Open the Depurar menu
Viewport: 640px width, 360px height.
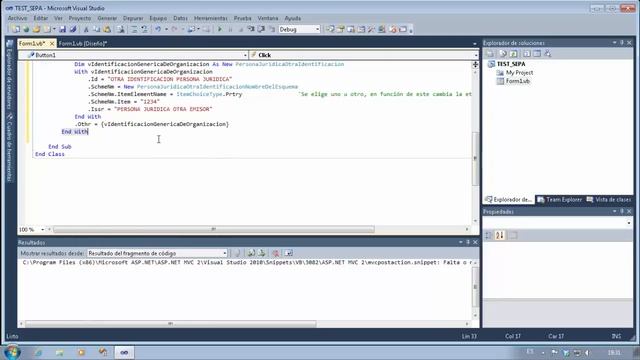pyautogui.click(x=133, y=18)
